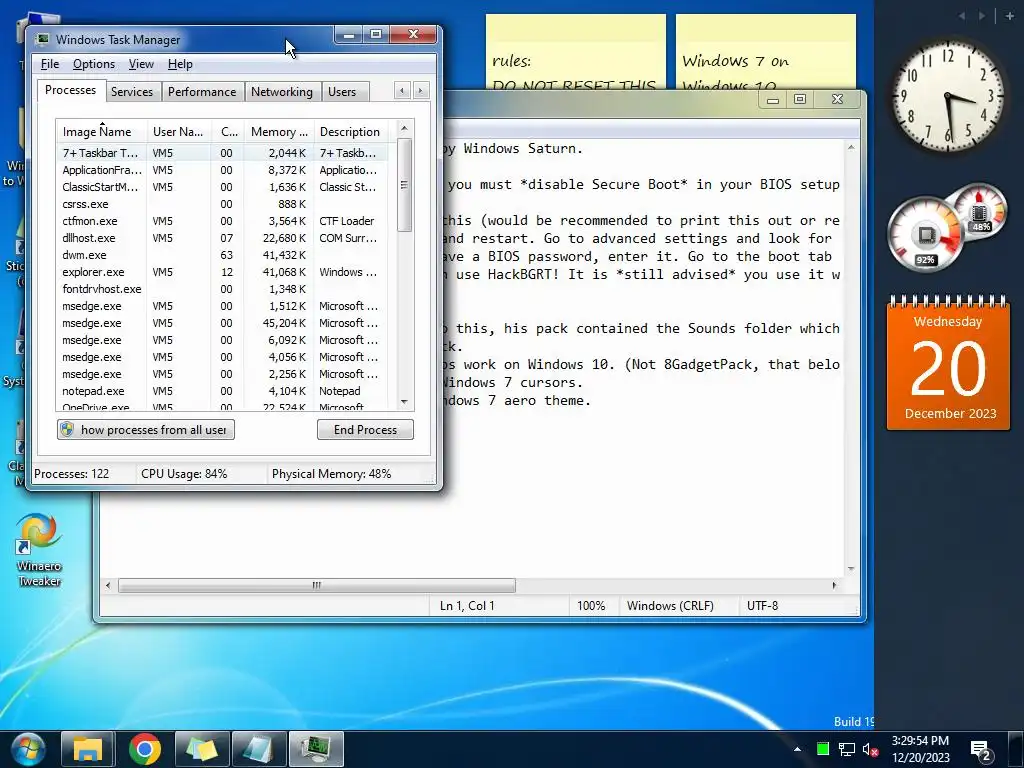Open the Help menu in Task Manager
1024x768 pixels.
click(180, 64)
